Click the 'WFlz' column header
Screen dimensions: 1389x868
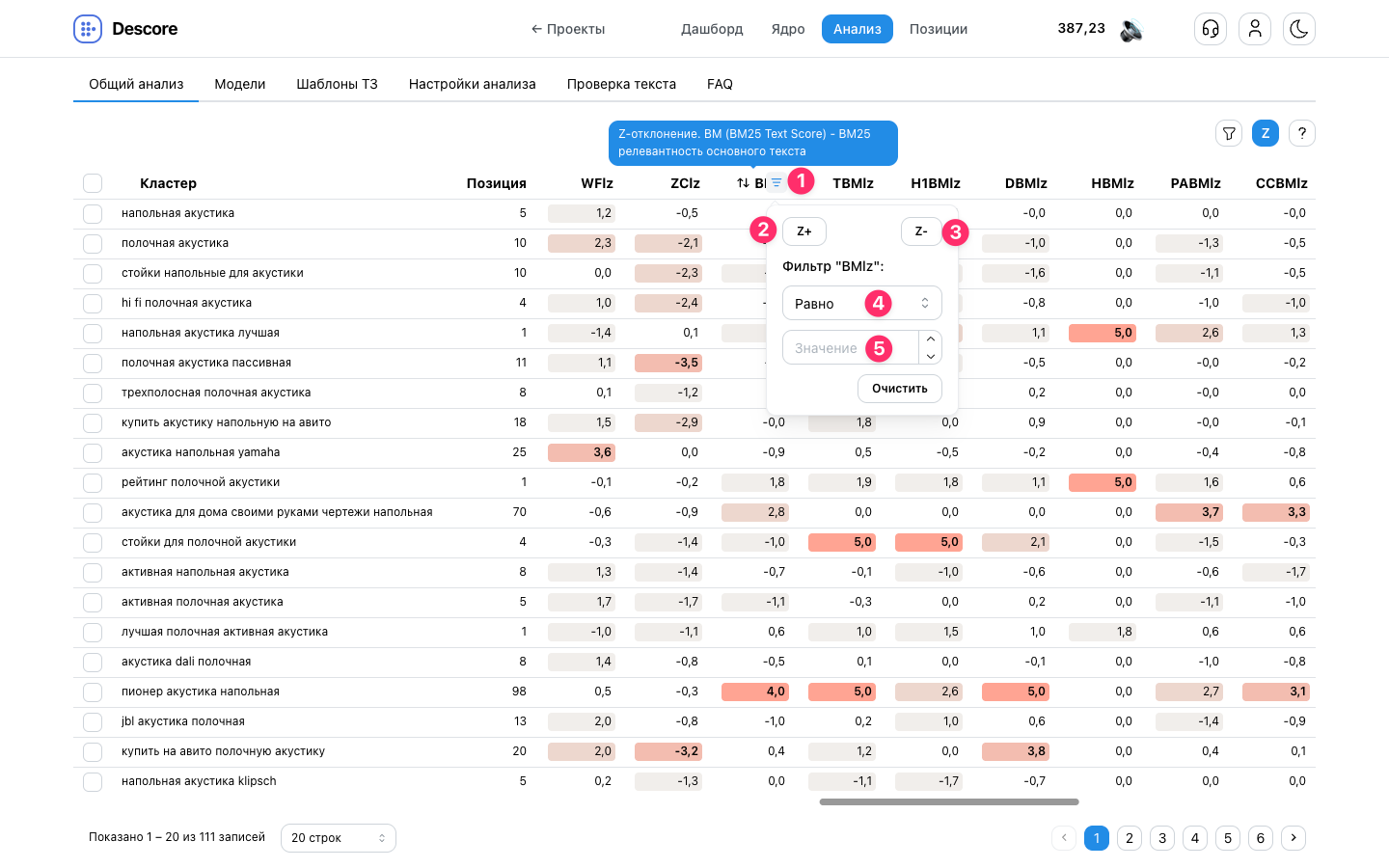click(x=597, y=183)
